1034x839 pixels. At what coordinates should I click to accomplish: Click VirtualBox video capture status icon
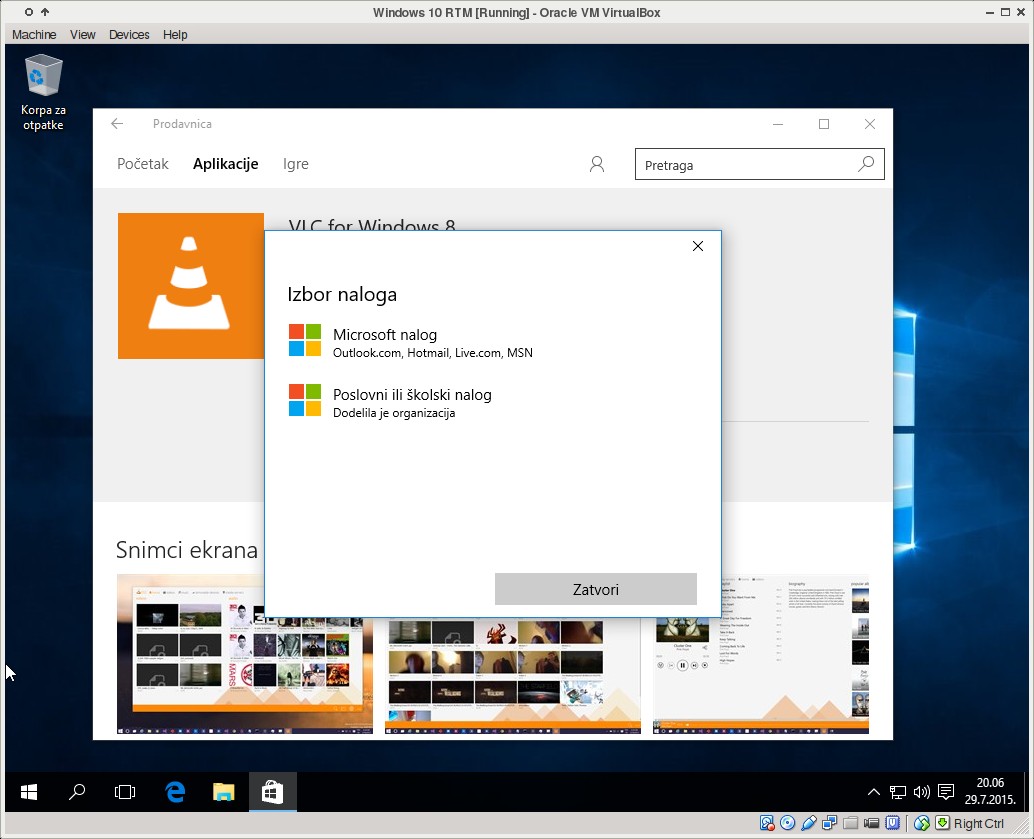click(872, 823)
